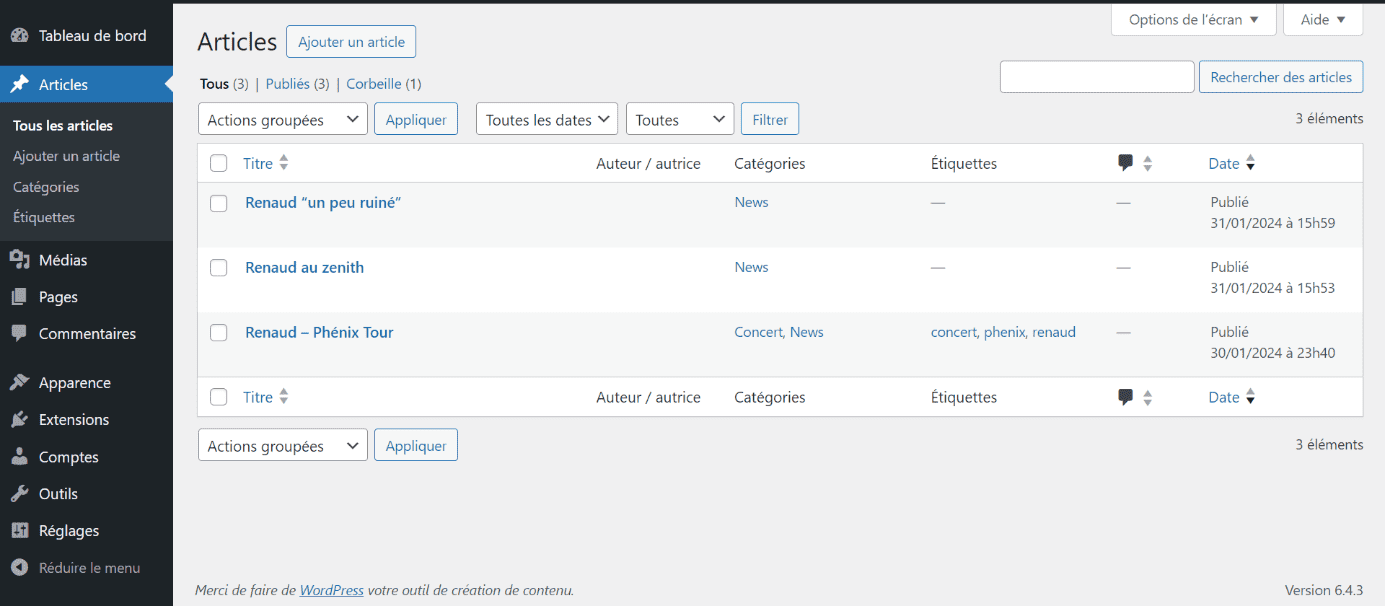Click the Articles pushpin icon in sidebar
This screenshot has height=606, width=1385.
pos(19,85)
